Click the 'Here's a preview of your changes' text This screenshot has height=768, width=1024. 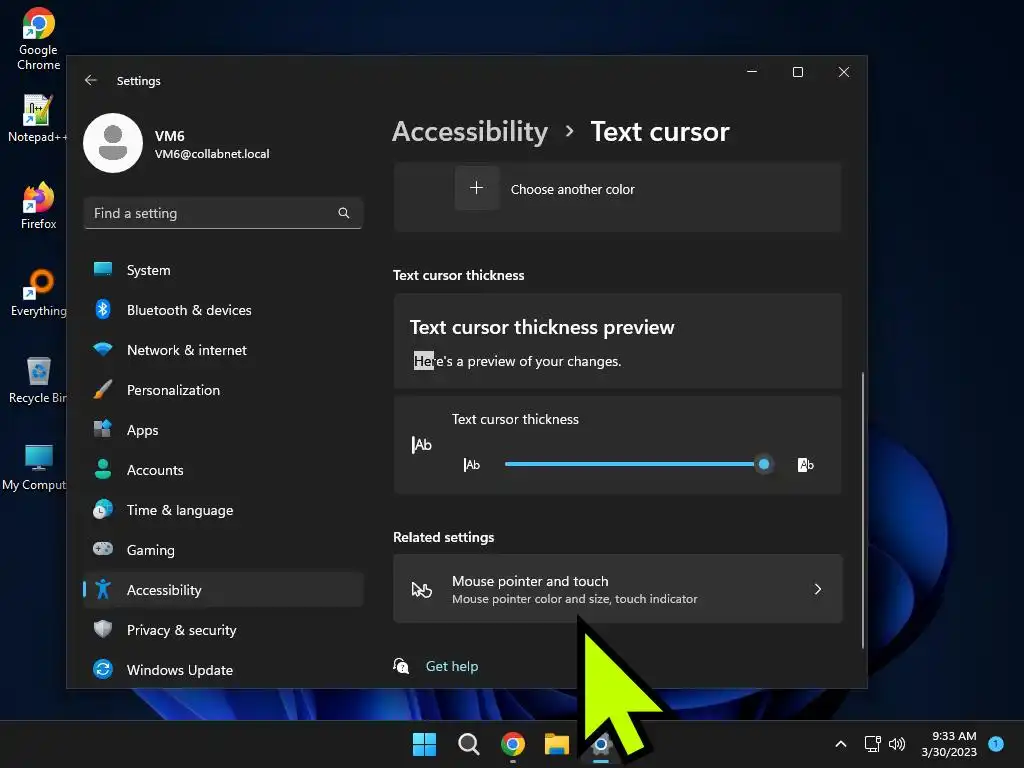[x=517, y=361]
